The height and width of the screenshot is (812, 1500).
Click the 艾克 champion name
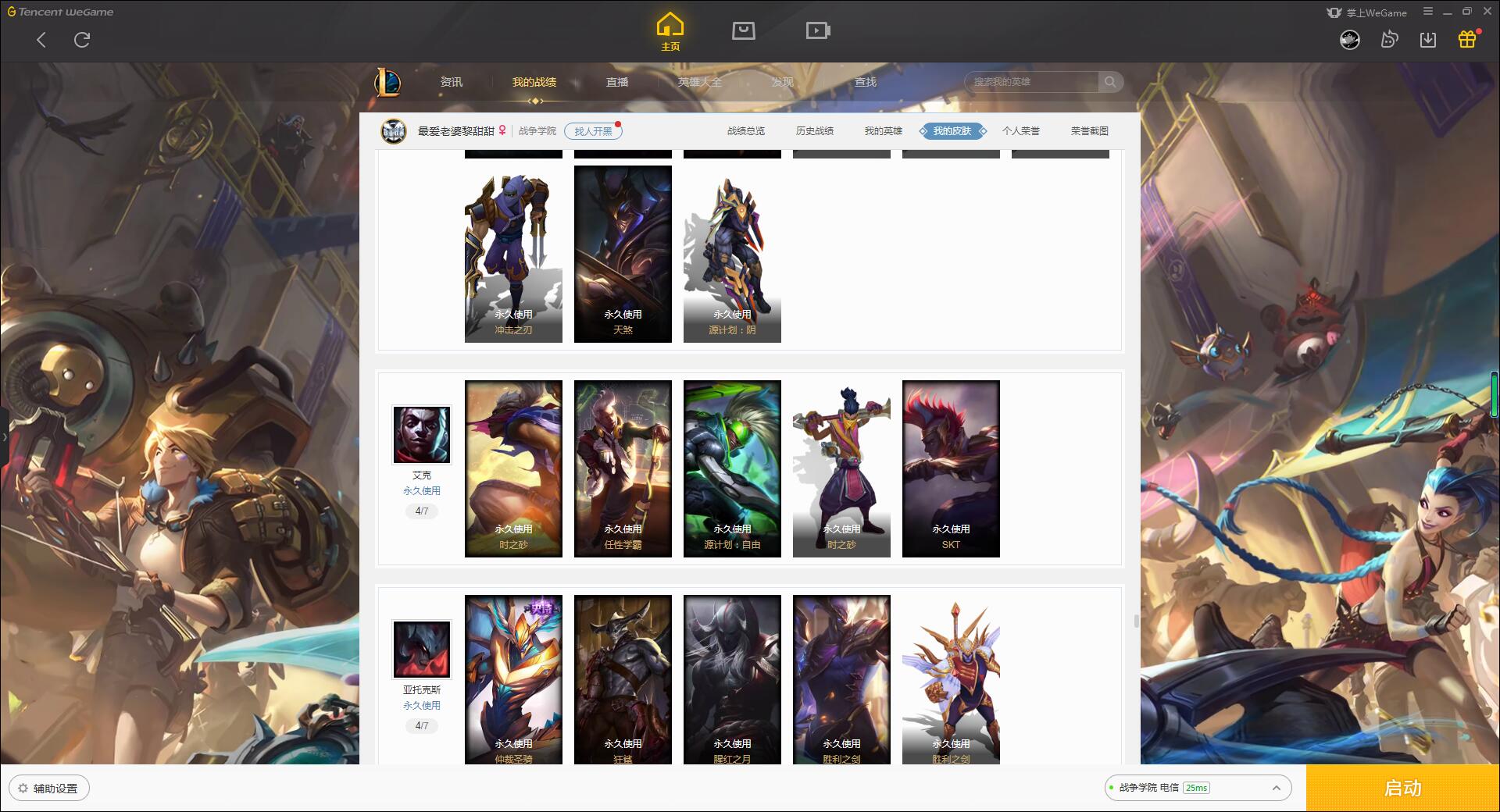422,475
